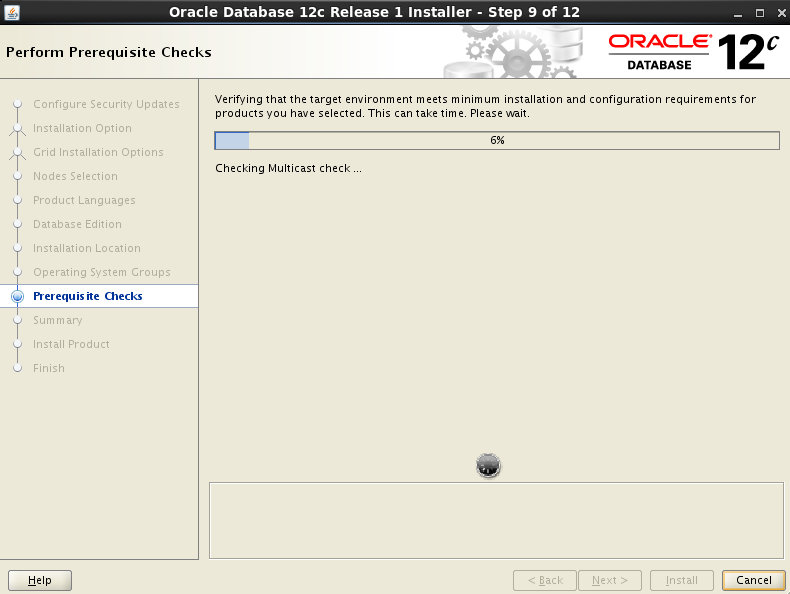Select Installation Option step in sidebar
The width and height of the screenshot is (790, 594).
[82, 128]
